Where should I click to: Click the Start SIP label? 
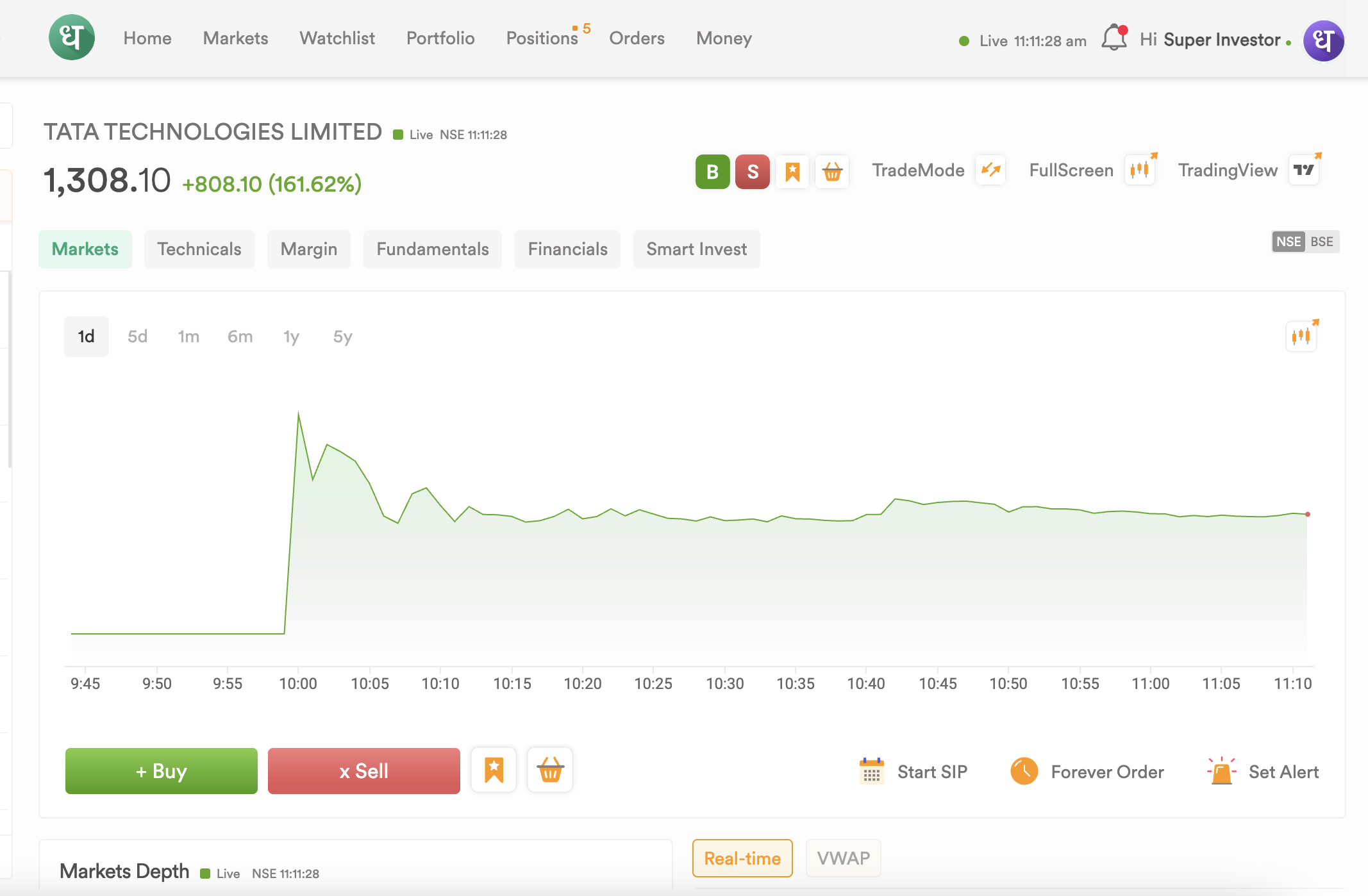click(x=933, y=772)
